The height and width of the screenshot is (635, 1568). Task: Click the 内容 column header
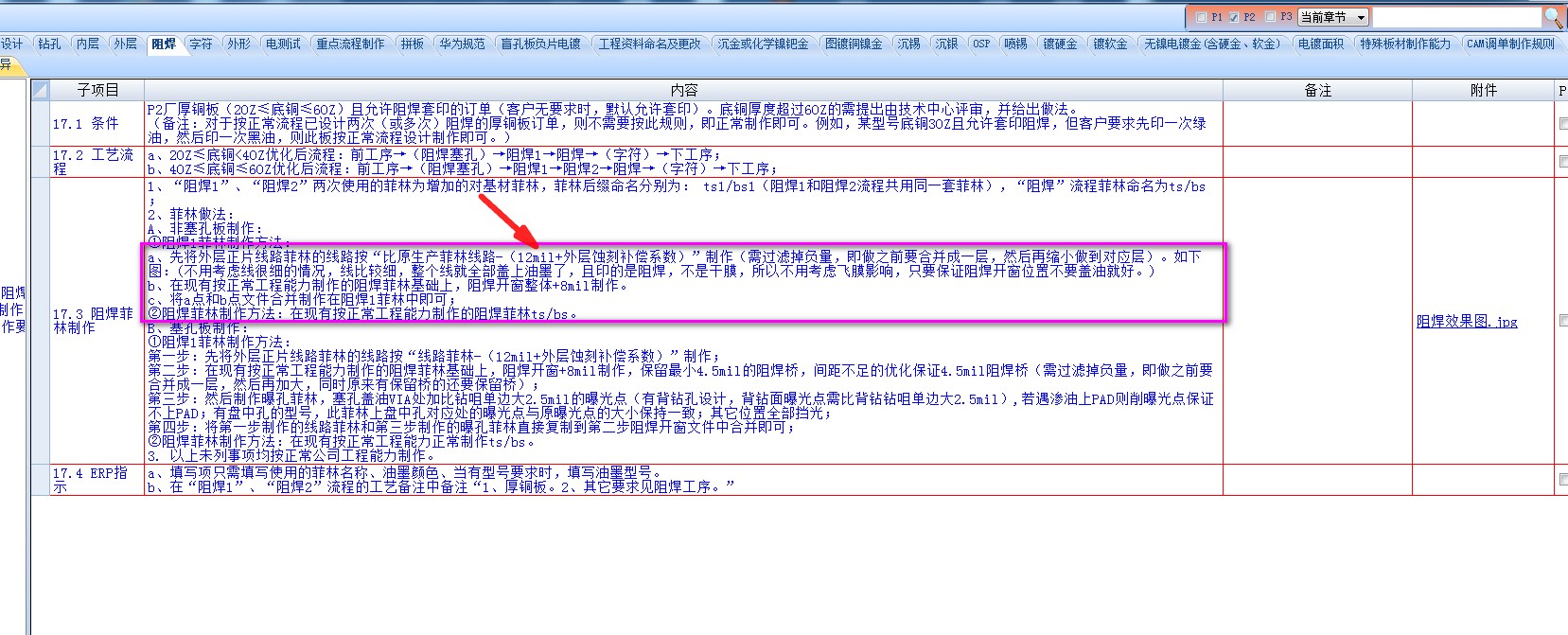[683, 90]
